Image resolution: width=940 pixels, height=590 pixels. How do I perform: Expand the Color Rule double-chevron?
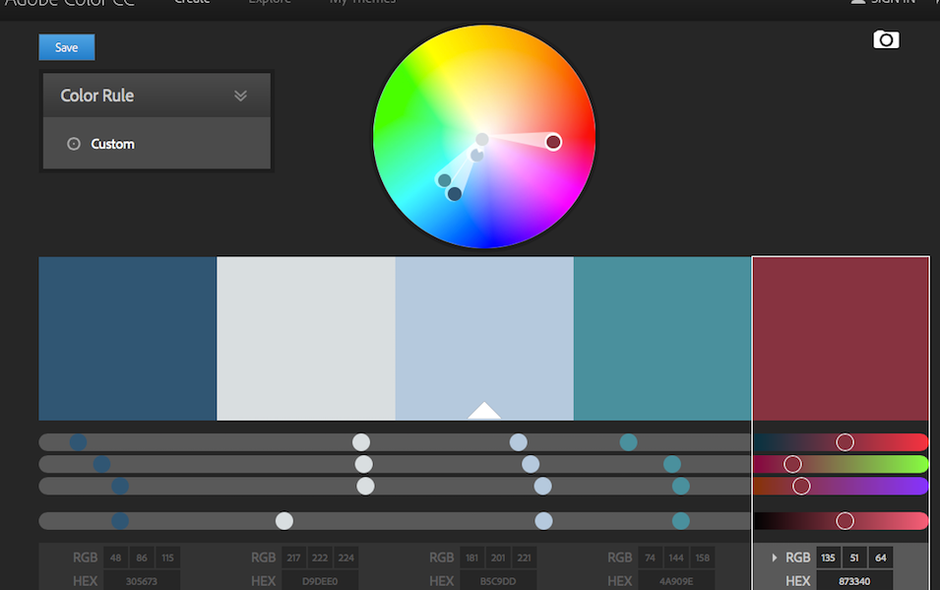[x=240, y=95]
